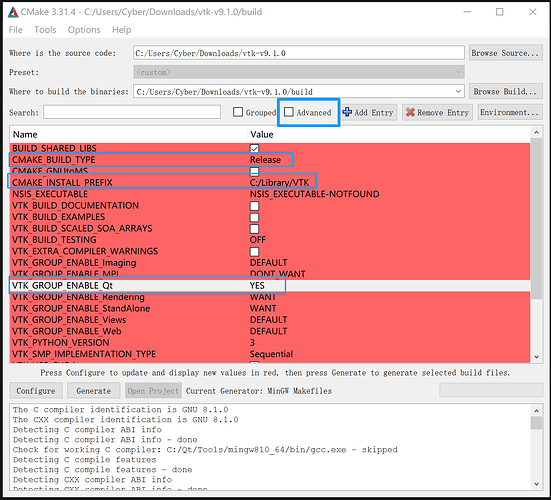
Task: Click the value 3 for VTK_PYTHON_VERSION
Action: pyautogui.click(x=252, y=343)
